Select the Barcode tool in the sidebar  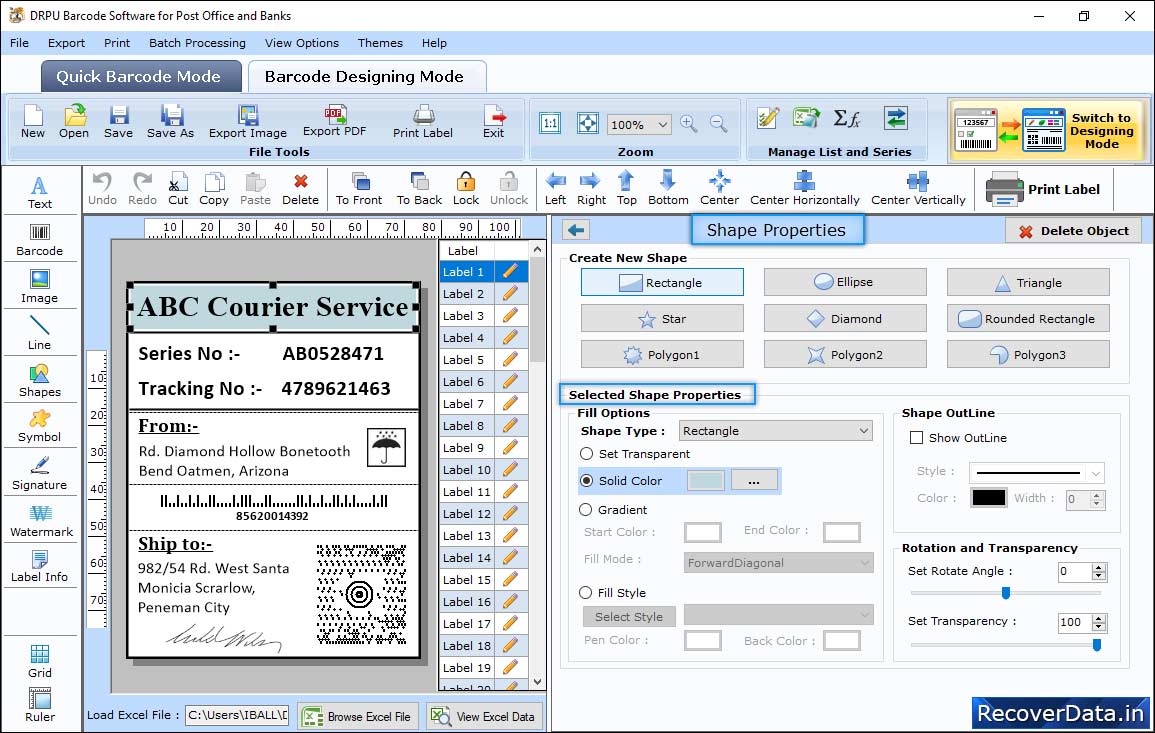(39, 239)
